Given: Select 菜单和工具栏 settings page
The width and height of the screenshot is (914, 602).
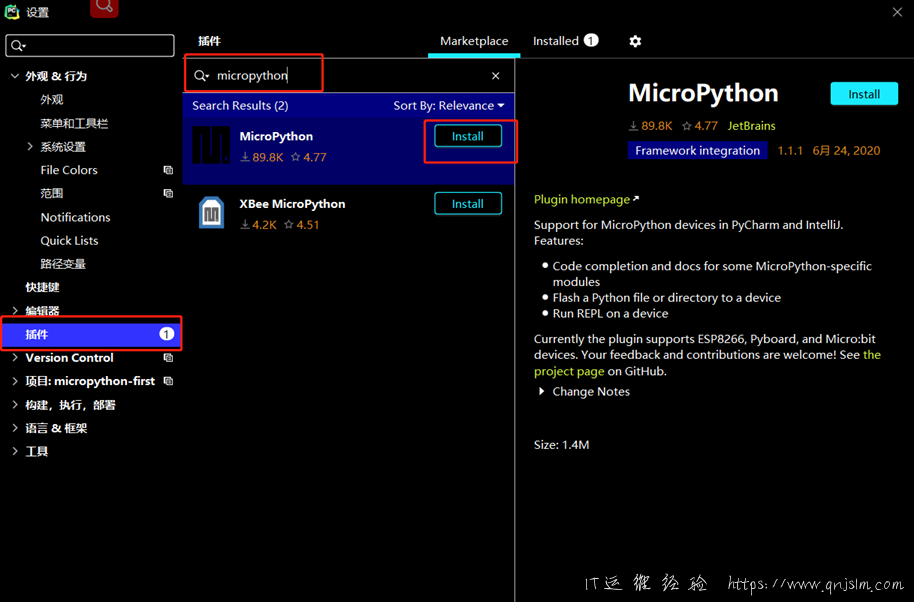Looking at the screenshot, I should point(74,123).
